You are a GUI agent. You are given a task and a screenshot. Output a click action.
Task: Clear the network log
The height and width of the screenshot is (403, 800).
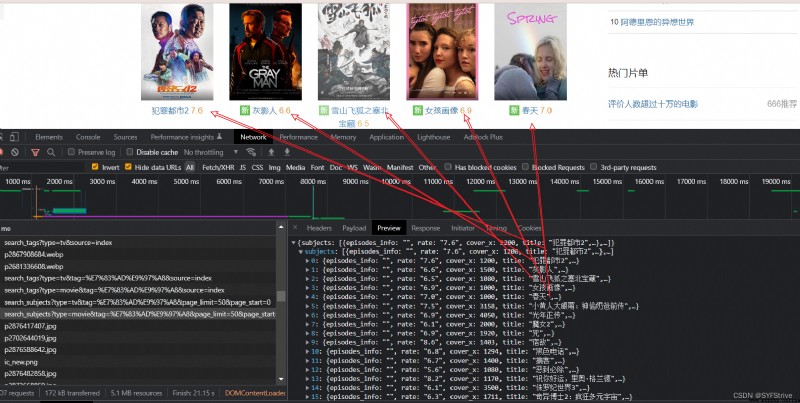click(15, 152)
